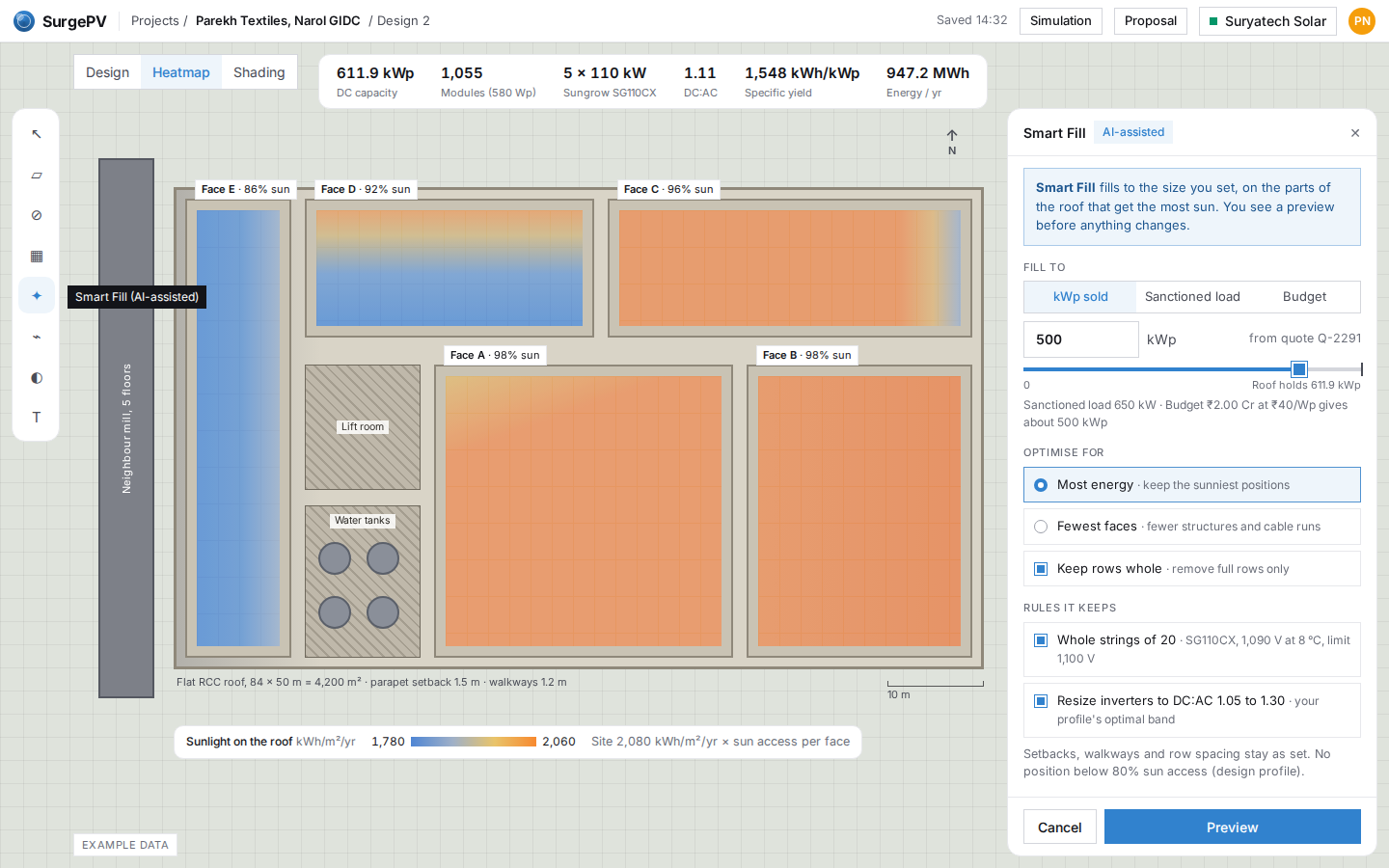Click the north arrow compass

click(x=952, y=142)
